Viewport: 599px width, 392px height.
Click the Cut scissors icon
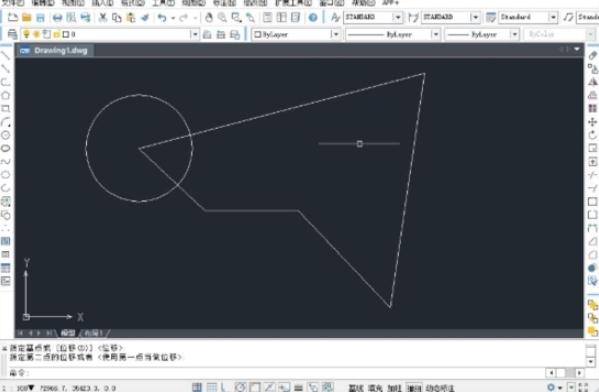[x=103, y=17]
